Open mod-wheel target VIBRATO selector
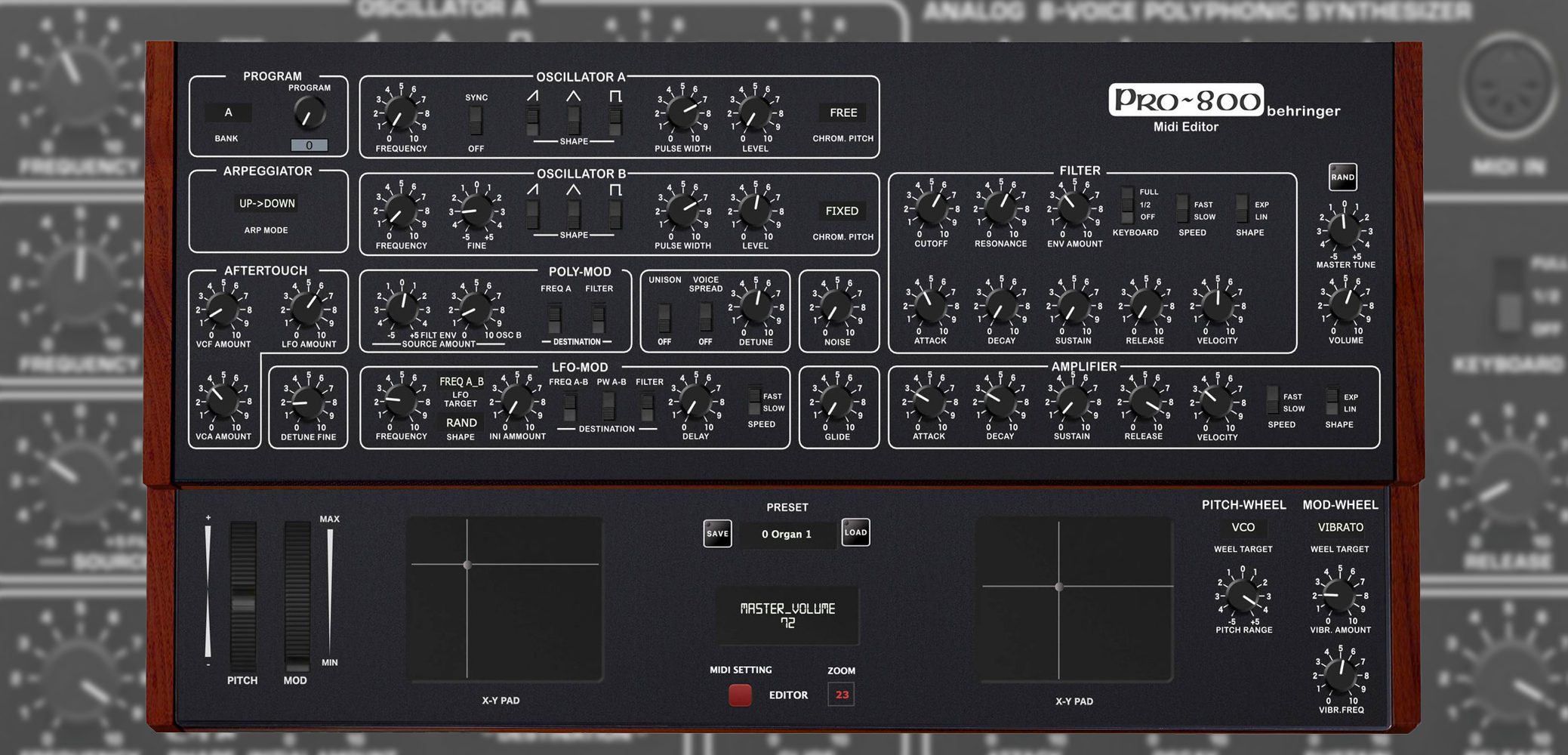Image resolution: width=1568 pixels, height=755 pixels. click(x=1341, y=527)
